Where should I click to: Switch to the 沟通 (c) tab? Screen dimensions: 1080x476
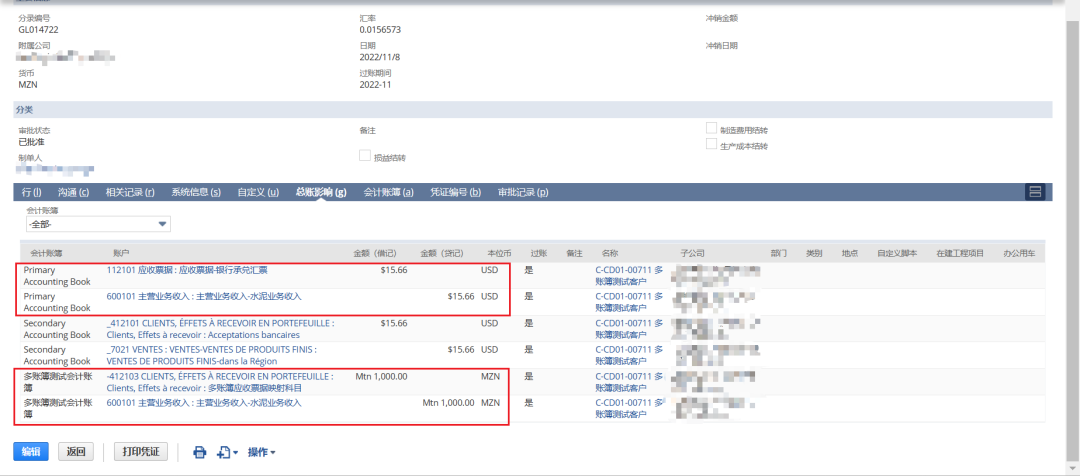pos(73,192)
